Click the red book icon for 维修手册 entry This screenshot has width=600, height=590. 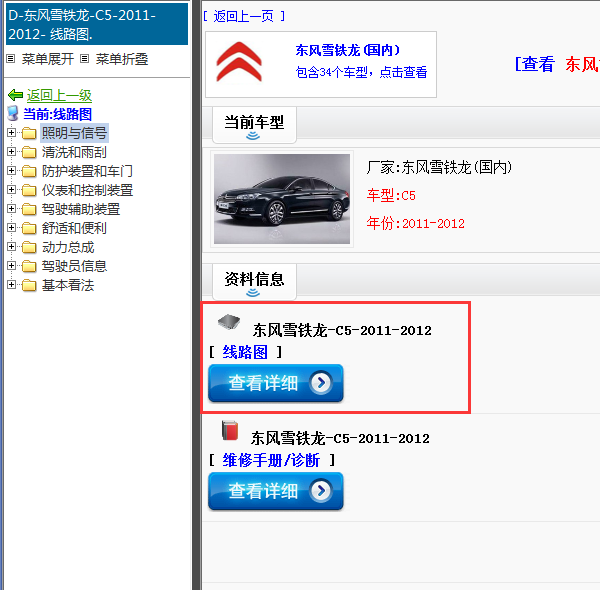click(230, 431)
